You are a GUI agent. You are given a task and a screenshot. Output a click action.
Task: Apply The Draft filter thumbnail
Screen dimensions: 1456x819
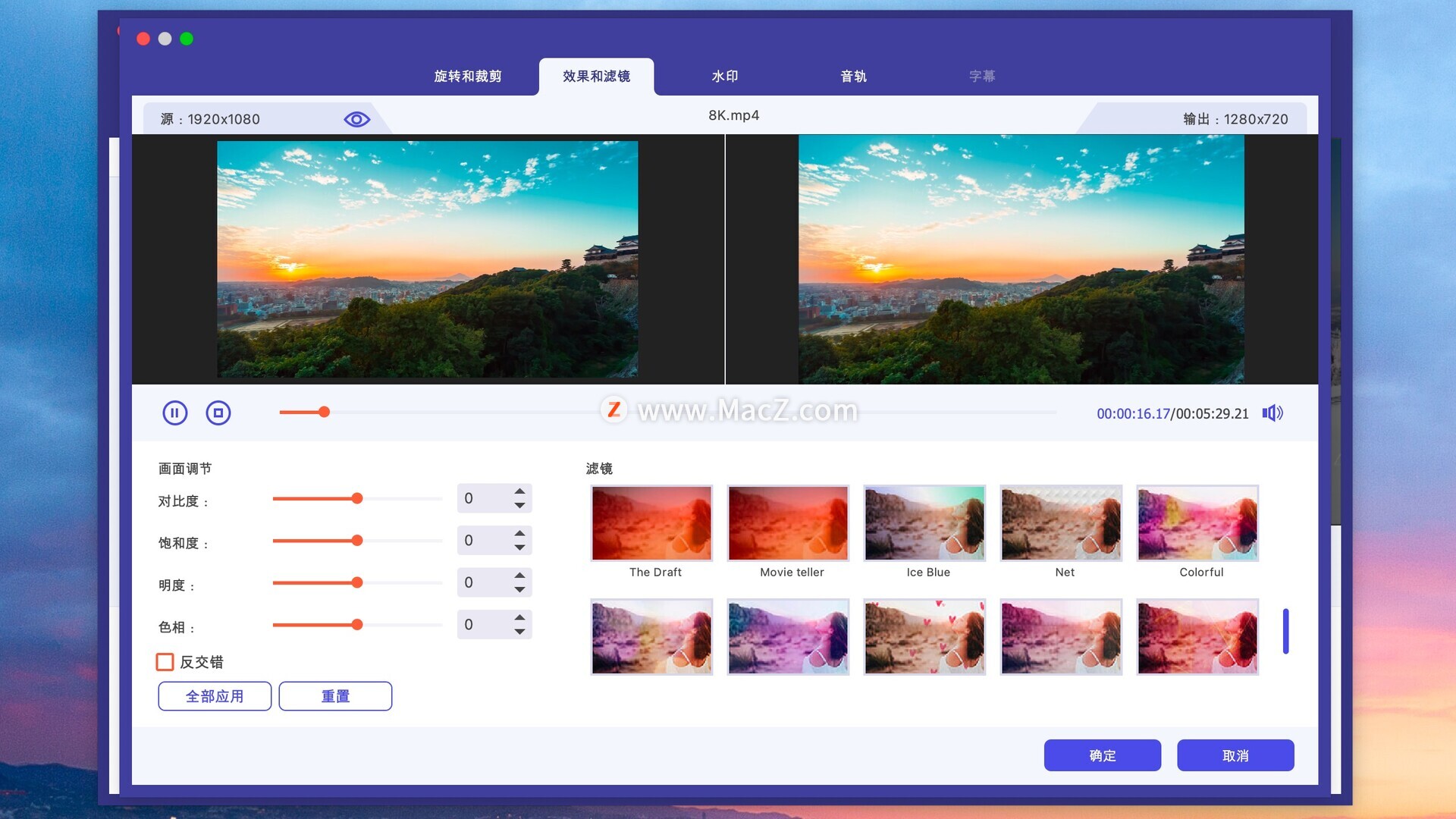(x=652, y=523)
